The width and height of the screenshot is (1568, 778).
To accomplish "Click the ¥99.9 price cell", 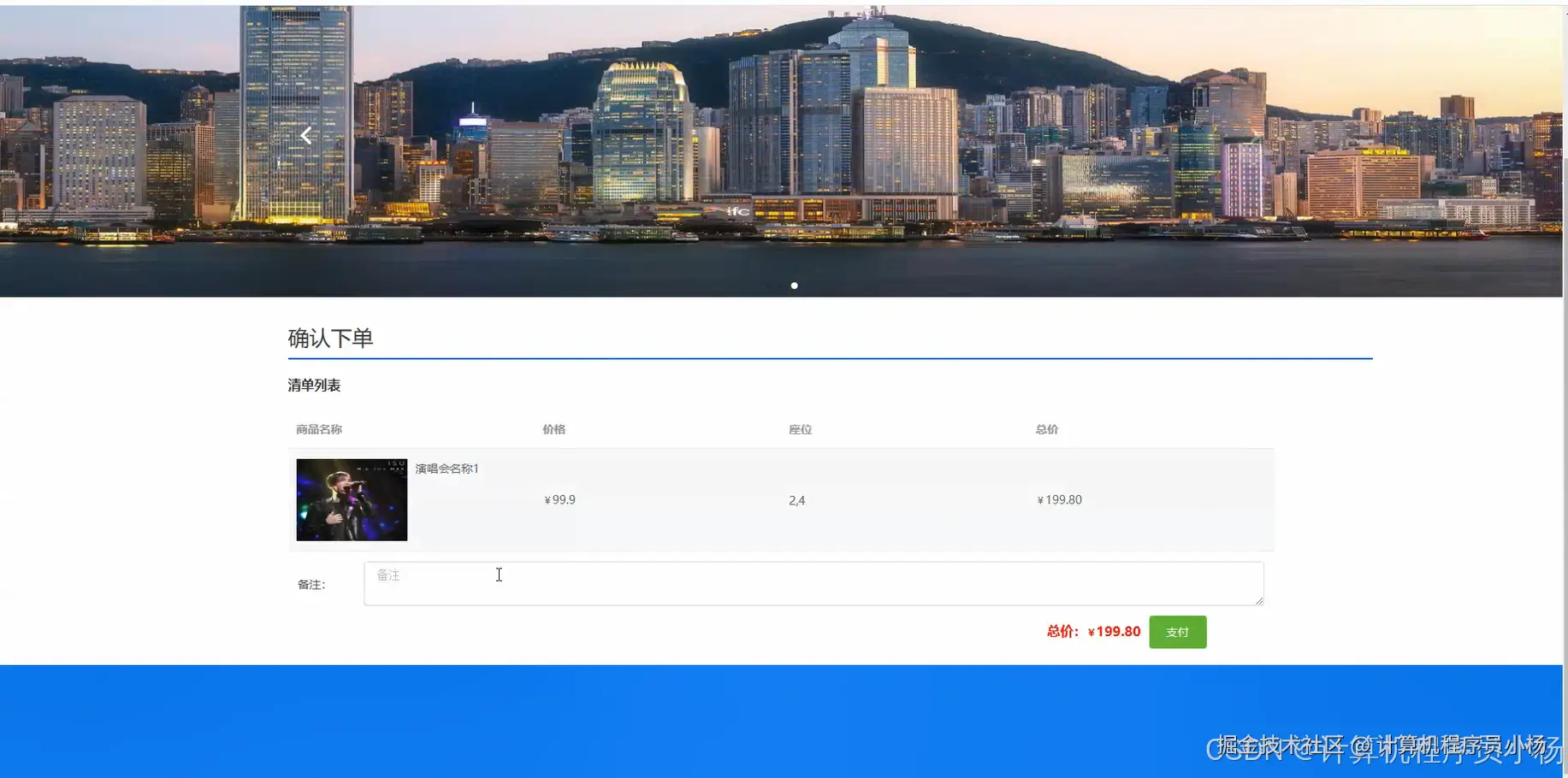I will coord(559,499).
